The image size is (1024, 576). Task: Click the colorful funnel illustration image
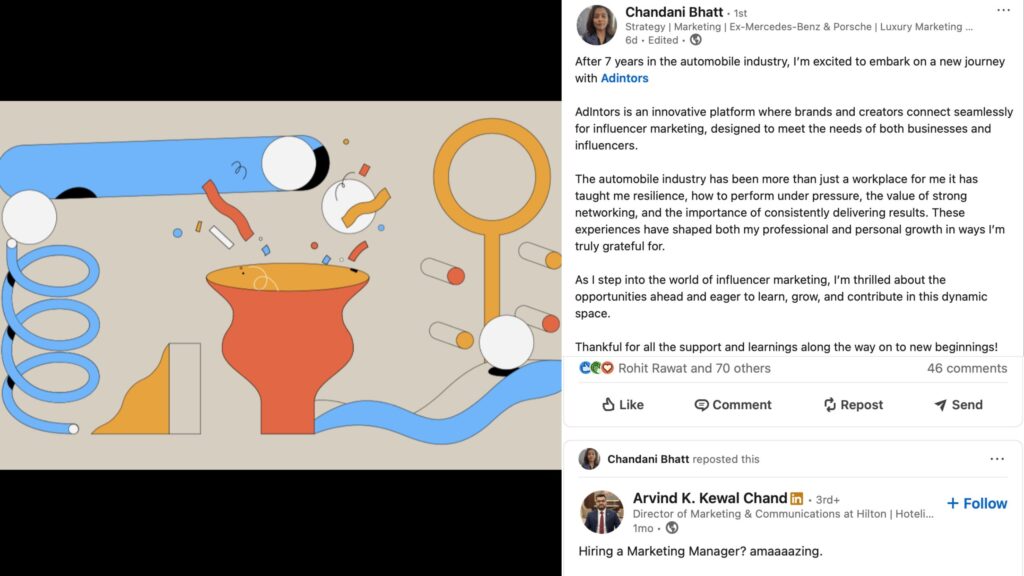pyautogui.click(x=281, y=285)
